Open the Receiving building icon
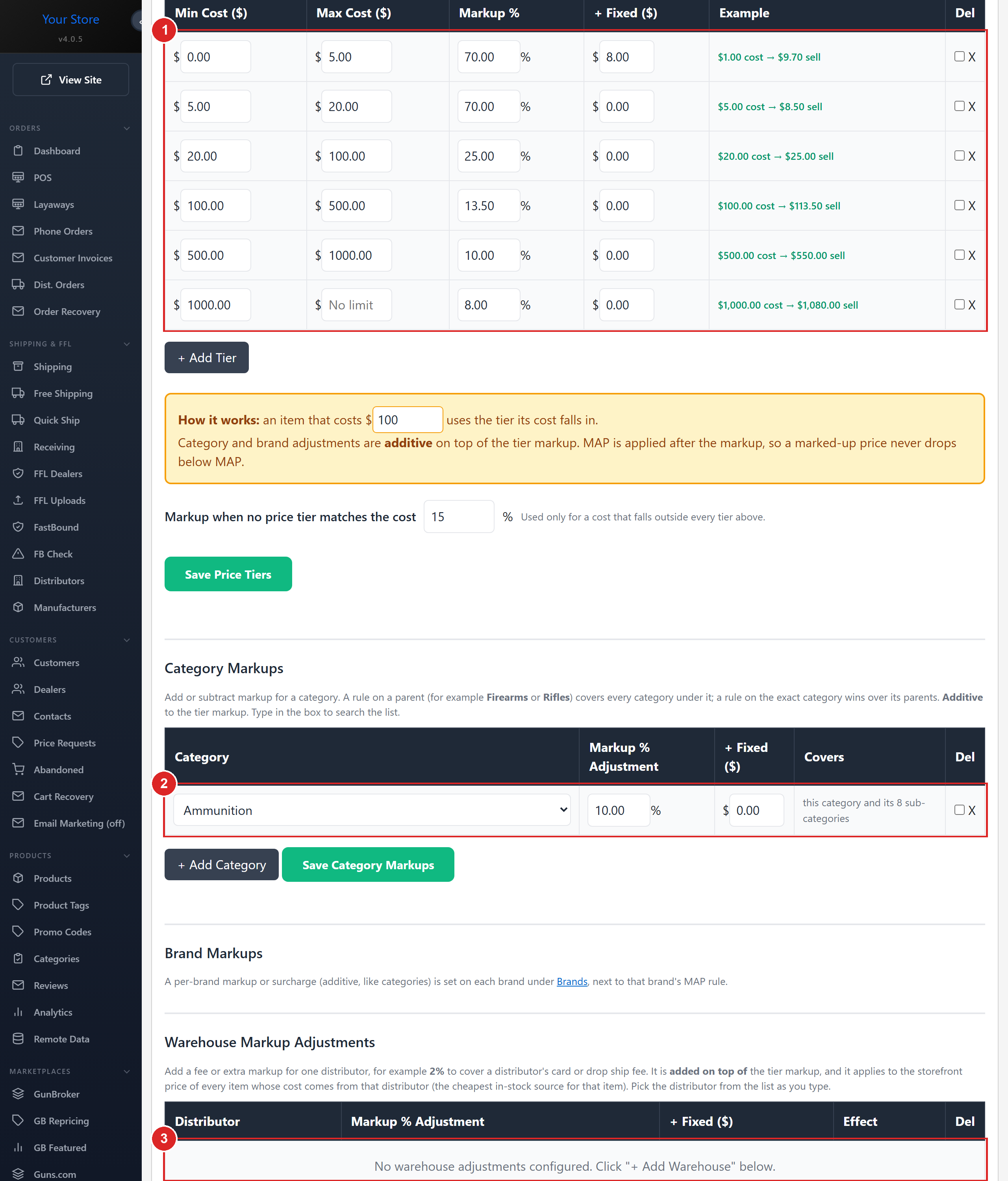The image size is (1008, 1181). click(18, 447)
